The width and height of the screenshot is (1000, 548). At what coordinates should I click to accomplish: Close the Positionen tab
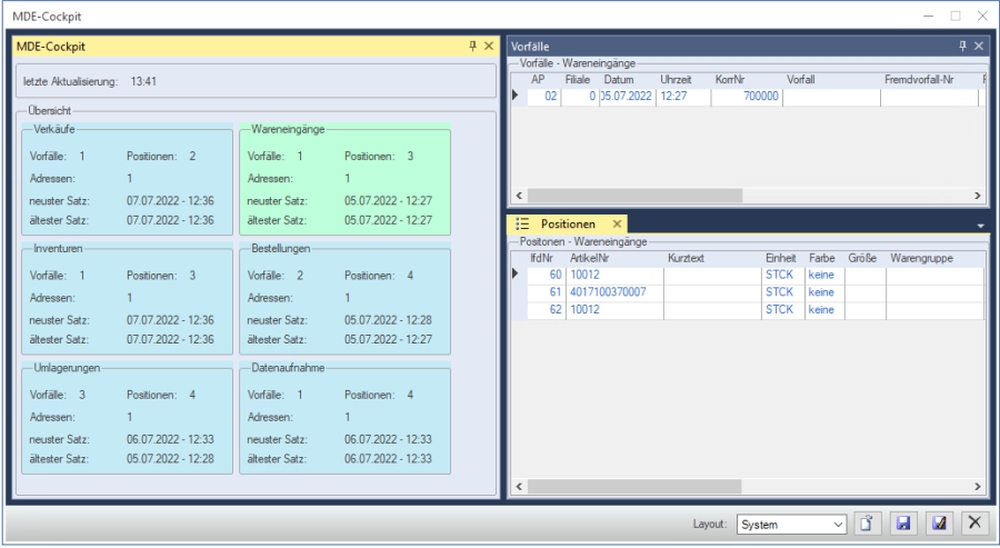[x=617, y=224]
